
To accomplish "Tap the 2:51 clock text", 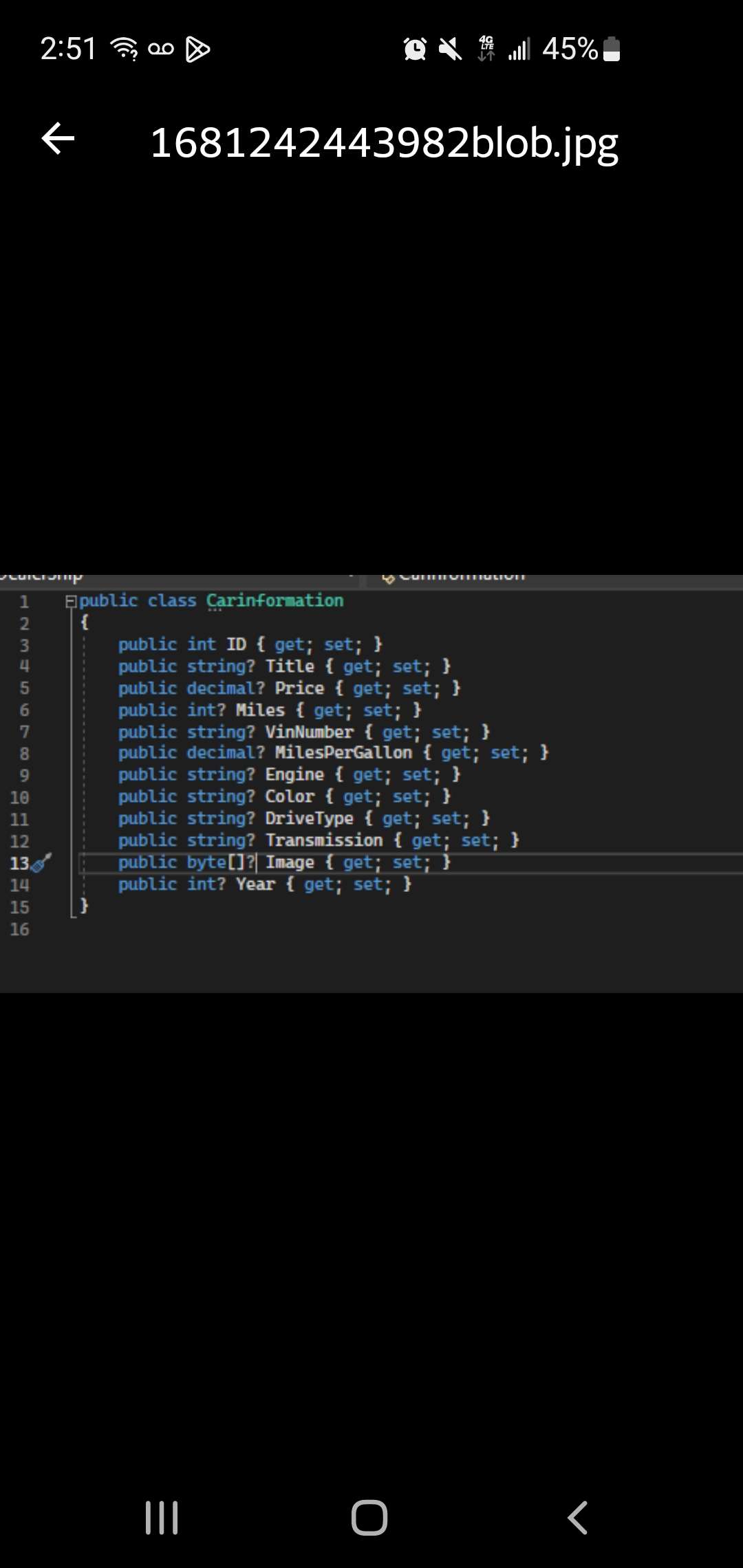I will coord(68,49).
